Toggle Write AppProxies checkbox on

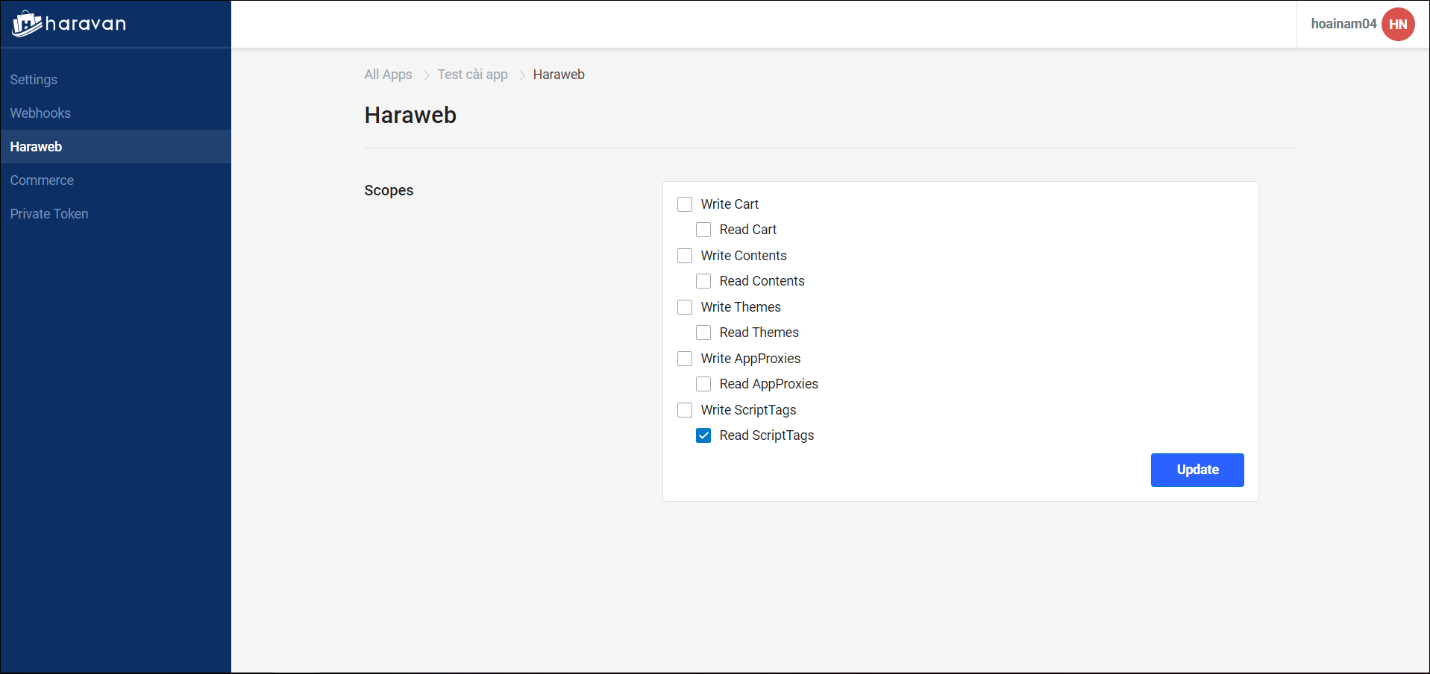[x=685, y=359]
